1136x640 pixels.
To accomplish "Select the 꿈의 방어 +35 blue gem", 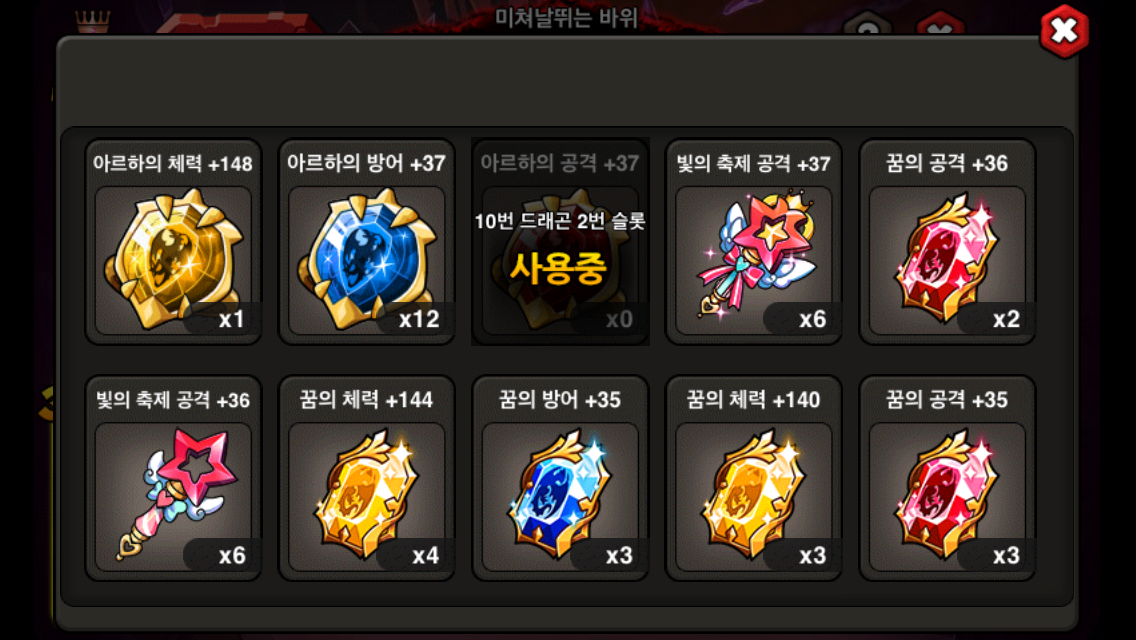I will (x=560, y=478).
